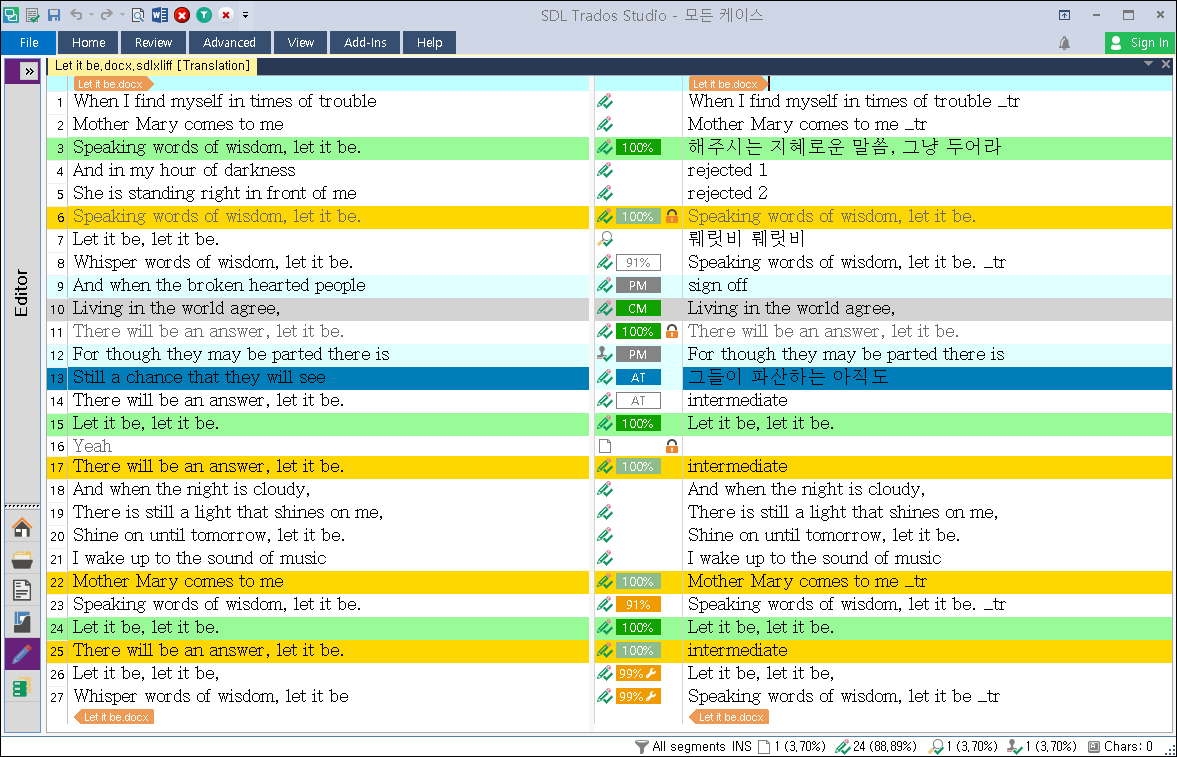Click target cell of row 4 'rejected 1'
Viewport: 1177px width, 757px height.
[x=928, y=170]
